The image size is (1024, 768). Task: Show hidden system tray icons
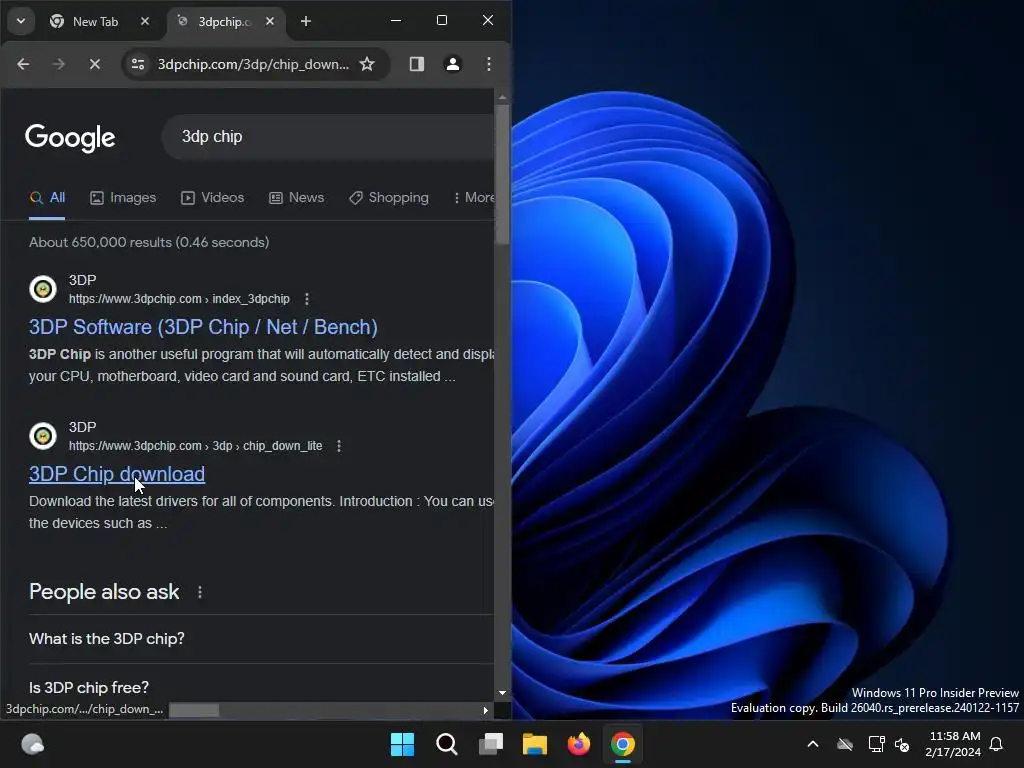(x=813, y=744)
